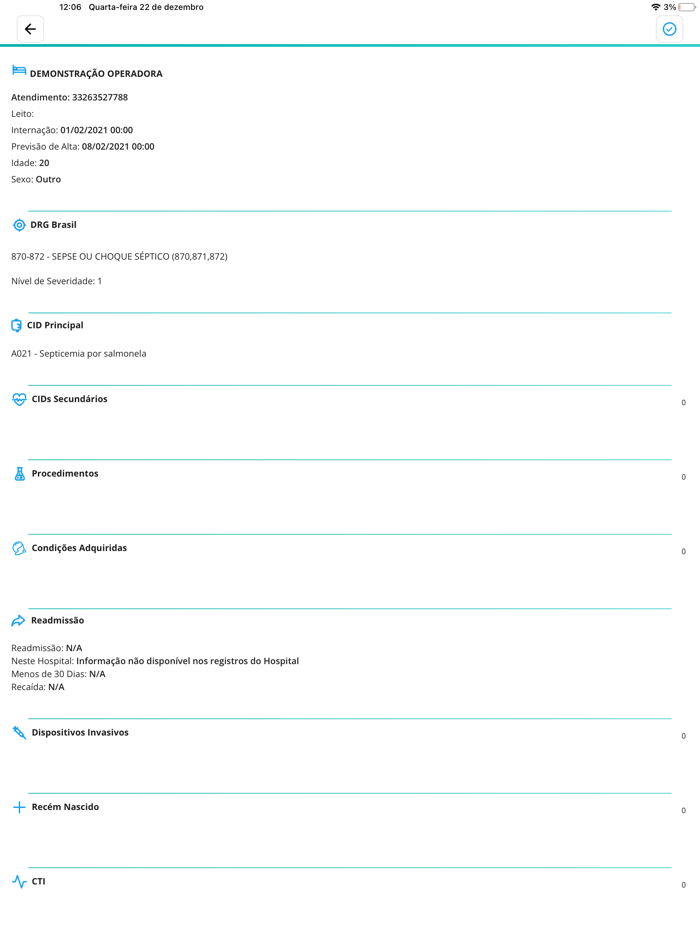This screenshot has height=934, width=700.
Task: Select the CTI pulse icon
Action: [19, 882]
